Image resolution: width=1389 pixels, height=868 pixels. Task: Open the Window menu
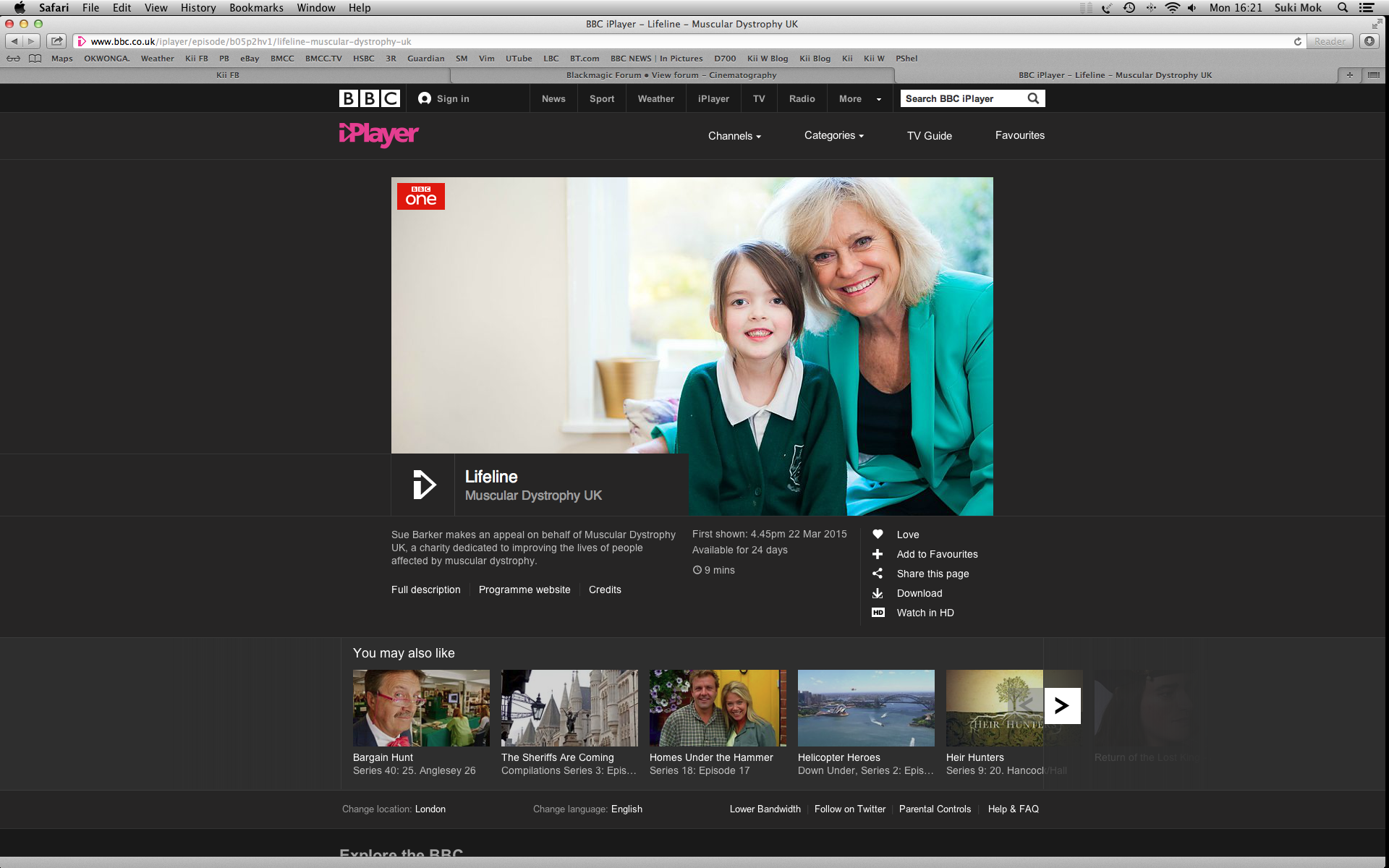[x=316, y=8]
